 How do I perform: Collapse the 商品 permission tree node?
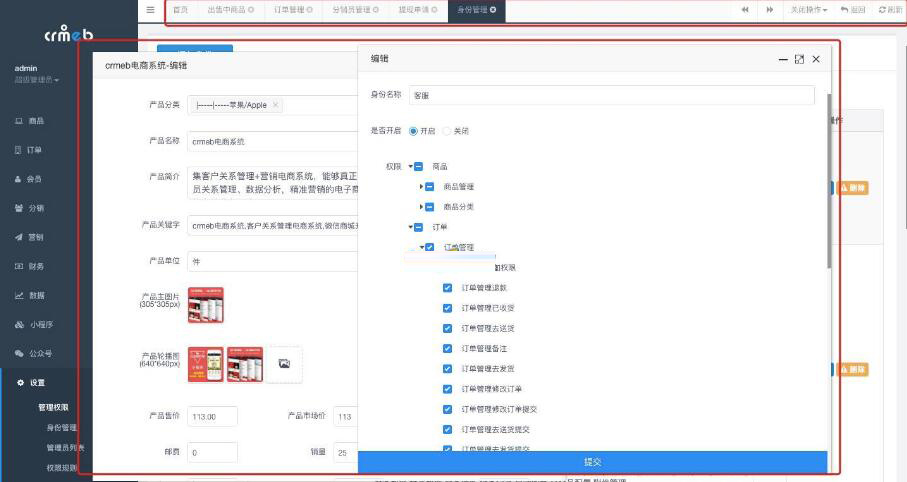click(x=411, y=167)
